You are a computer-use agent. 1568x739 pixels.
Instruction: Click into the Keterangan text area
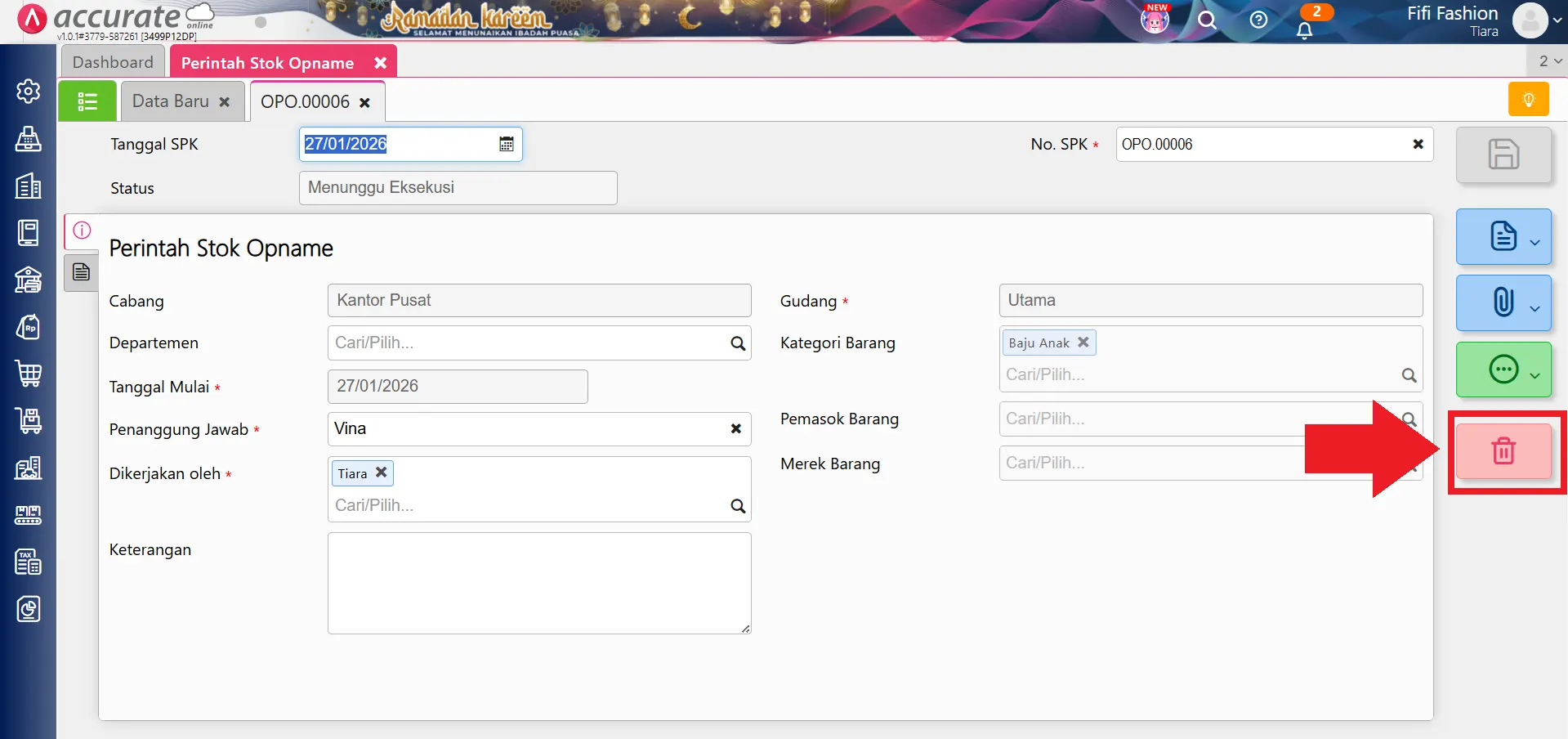click(x=538, y=583)
